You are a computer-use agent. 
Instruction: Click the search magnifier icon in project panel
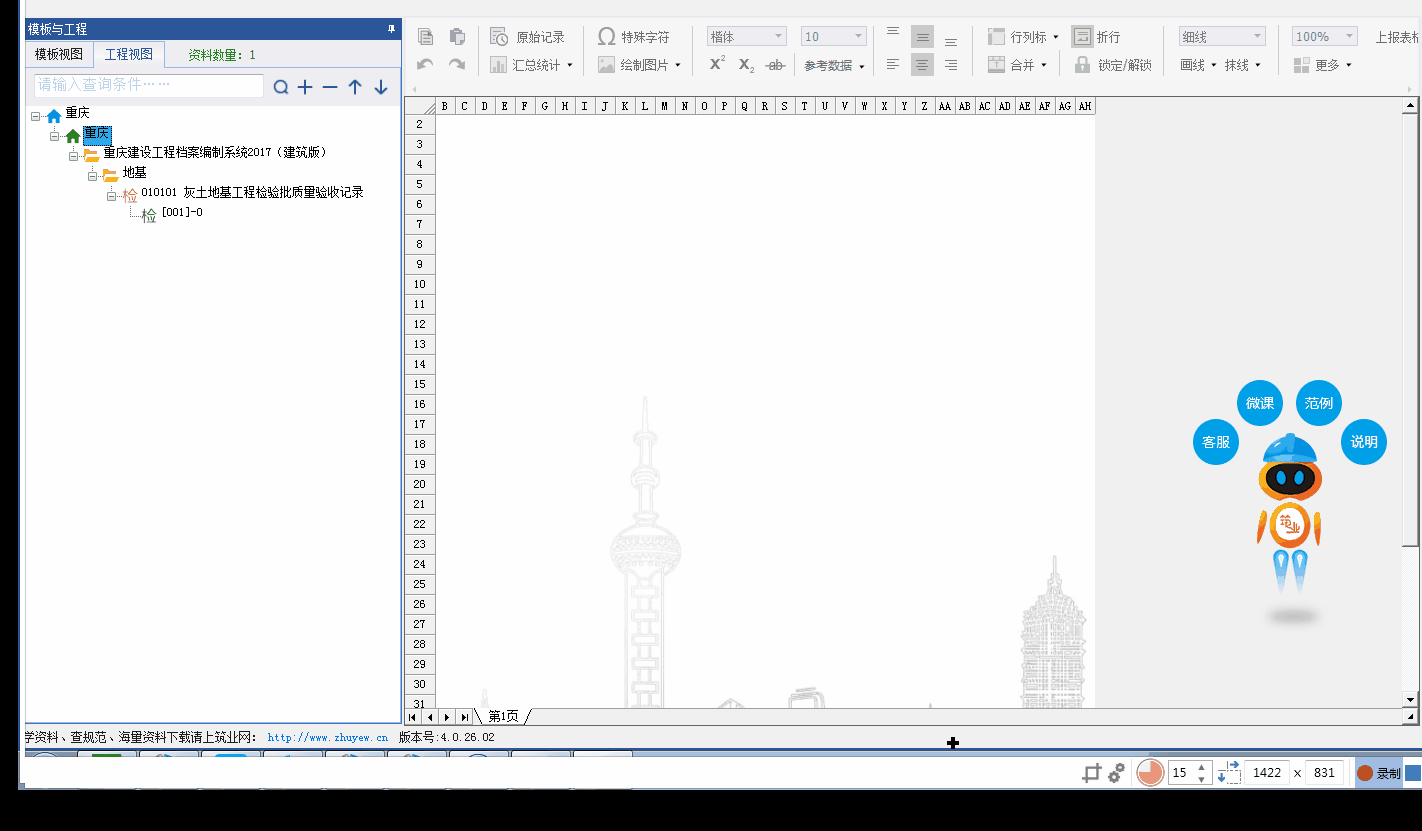point(281,87)
